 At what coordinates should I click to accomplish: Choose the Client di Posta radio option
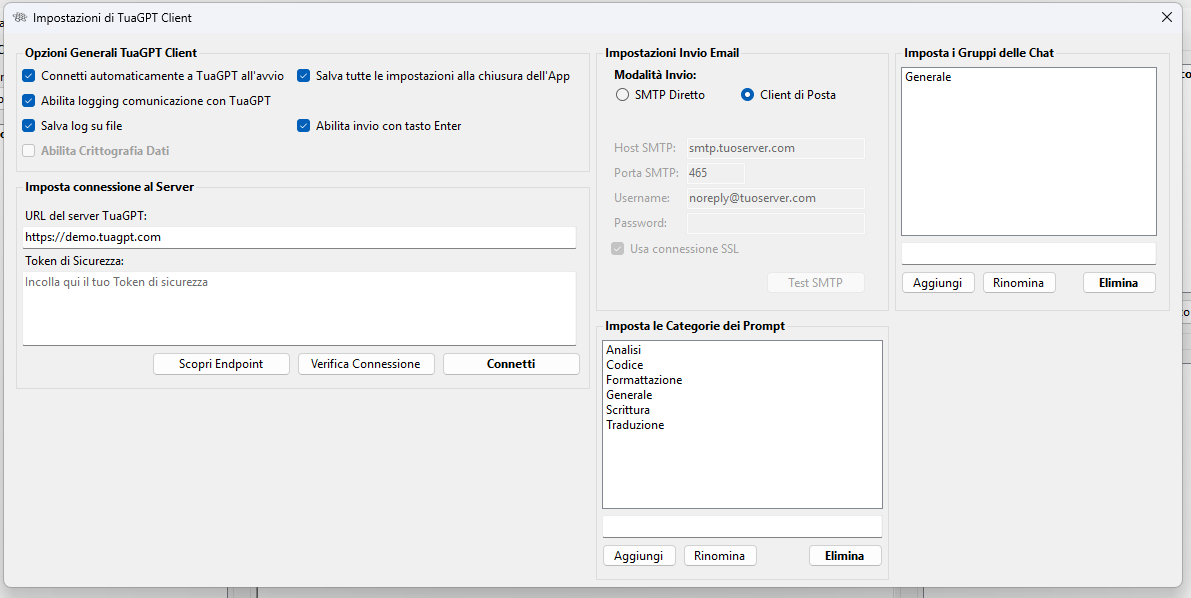tap(747, 95)
